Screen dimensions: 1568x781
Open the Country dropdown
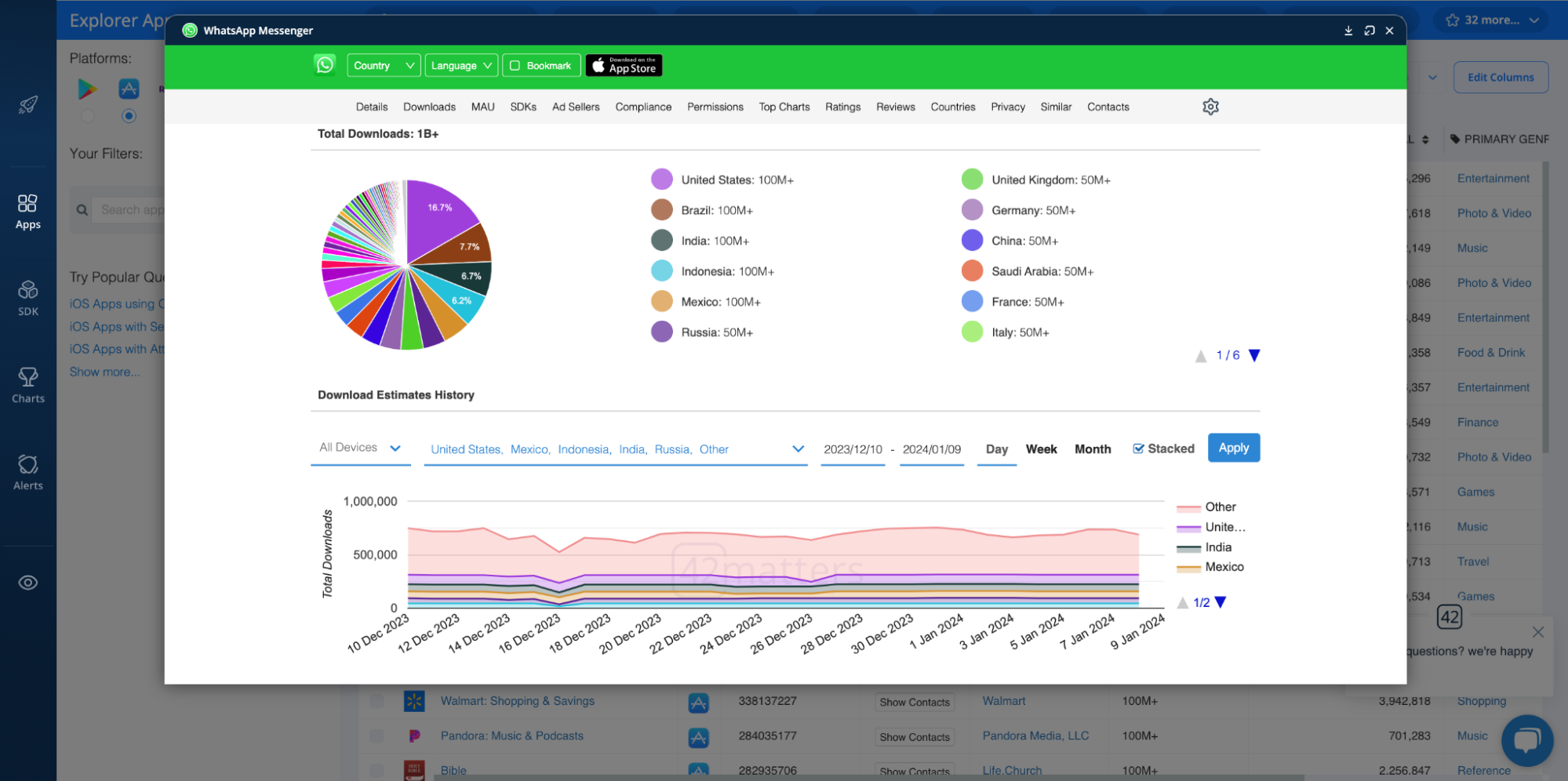(384, 66)
